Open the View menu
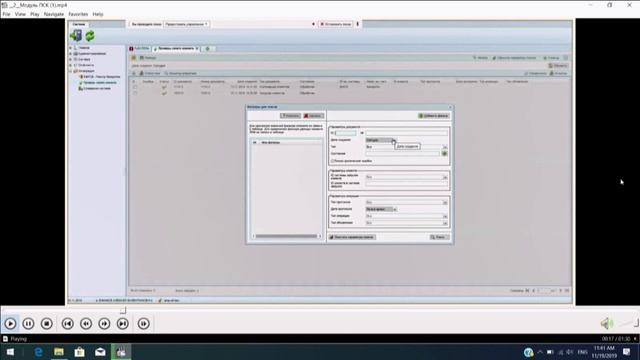 point(20,14)
